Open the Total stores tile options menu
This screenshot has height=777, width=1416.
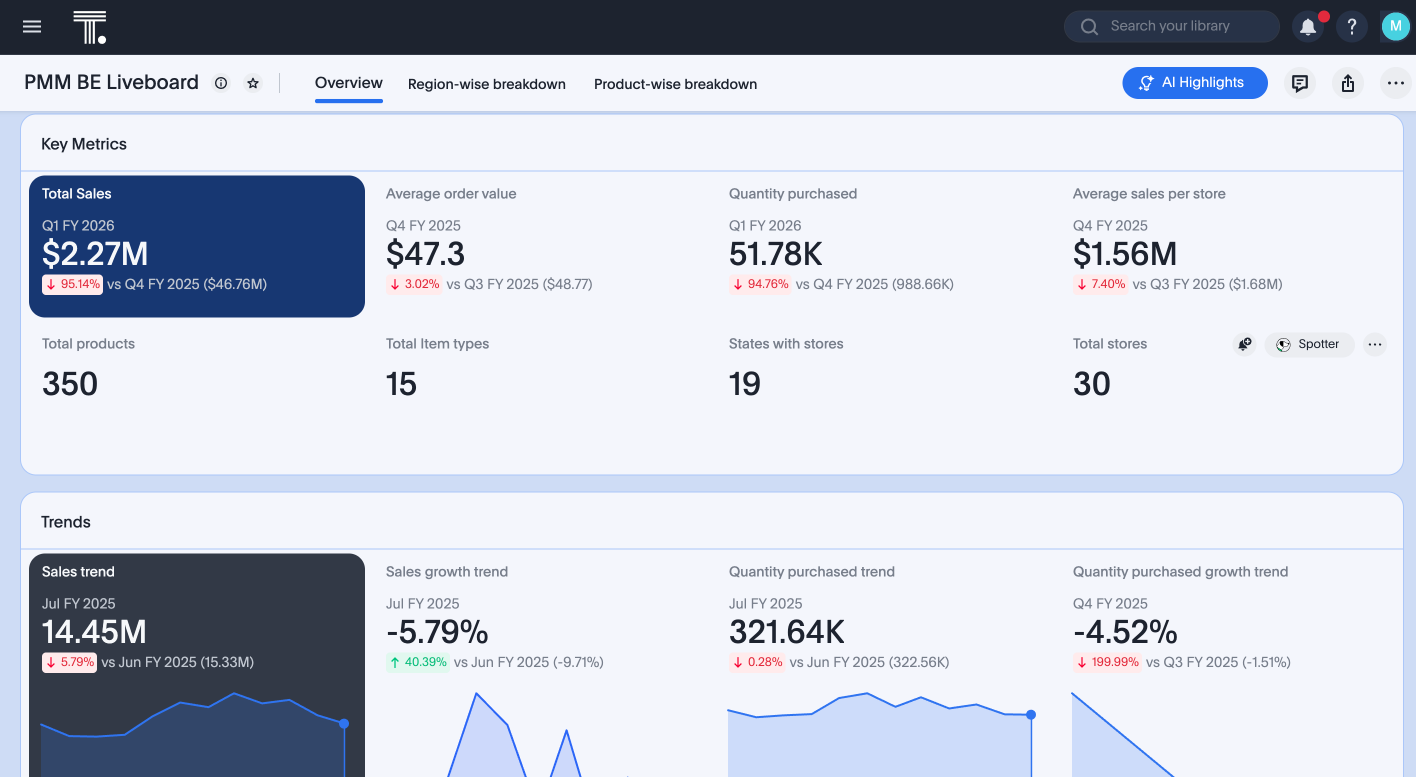1375,344
